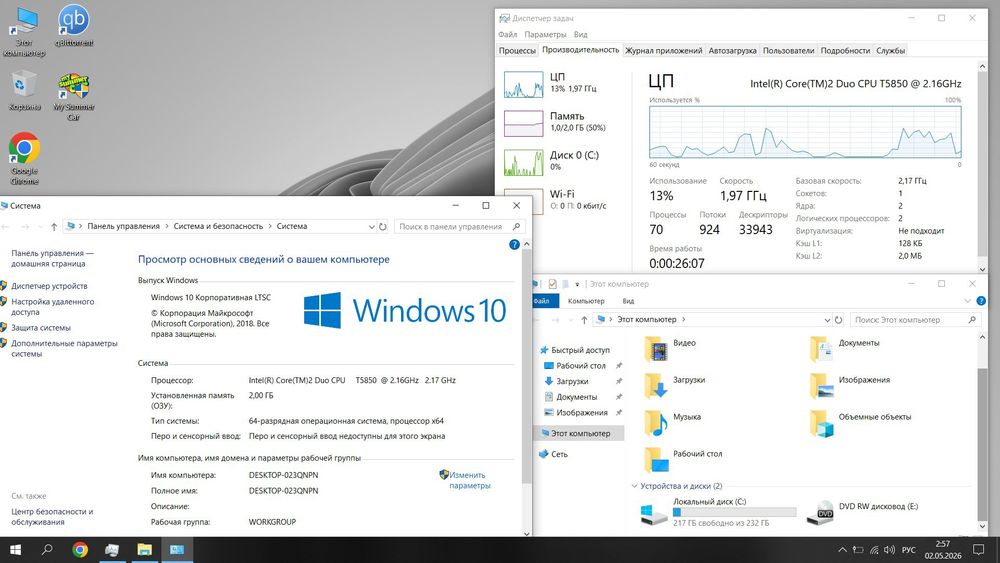Open the Services tab in Task Manager
Image resolution: width=1000 pixels, height=563 pixels.
click(x=890, y=50)
